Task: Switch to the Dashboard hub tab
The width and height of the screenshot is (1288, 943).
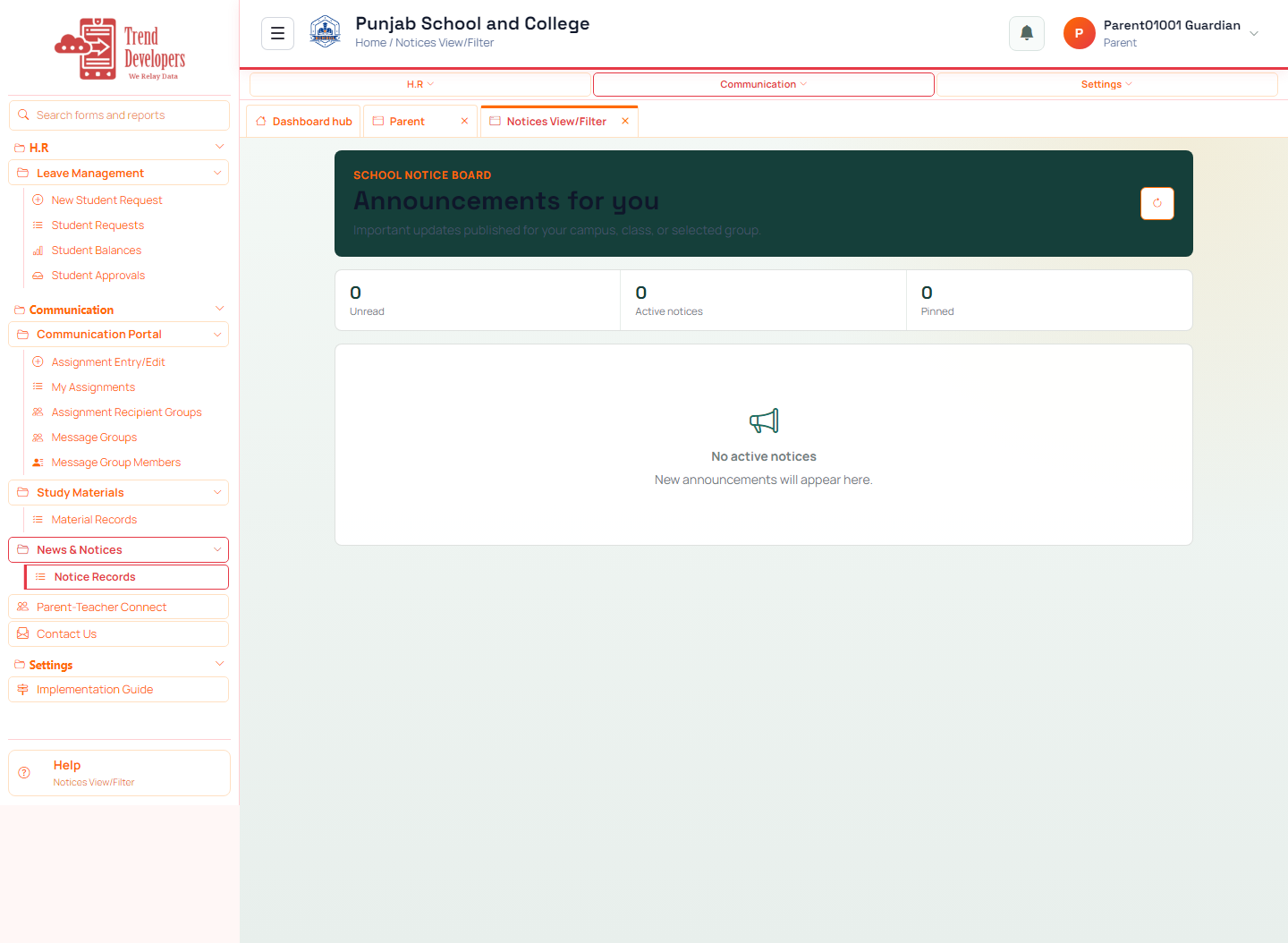Action: click(304, 121)
